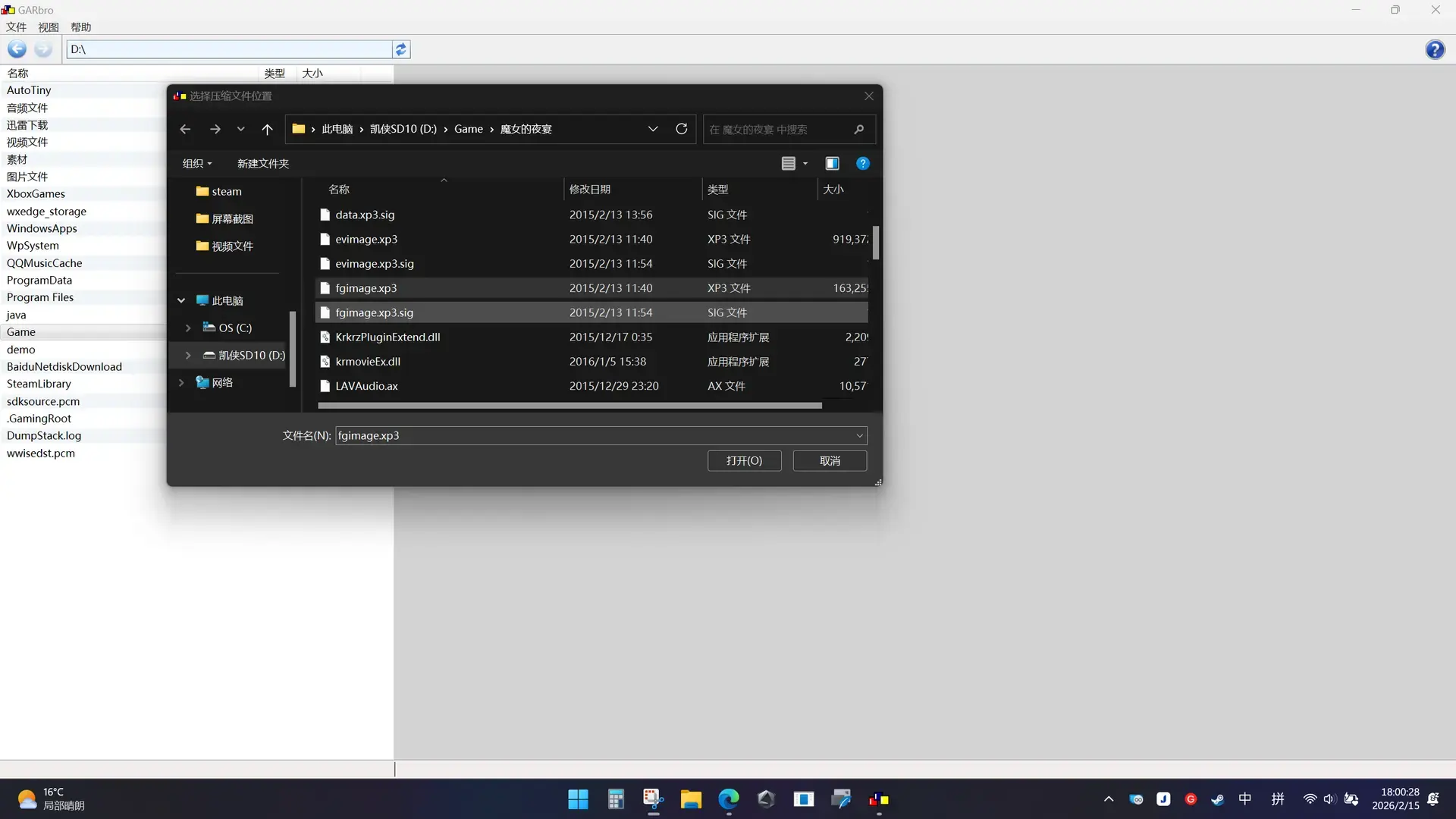This screenshot has width=1456, height=819.
Task: Open filename combo box dropdown
Action: (859, 435)
